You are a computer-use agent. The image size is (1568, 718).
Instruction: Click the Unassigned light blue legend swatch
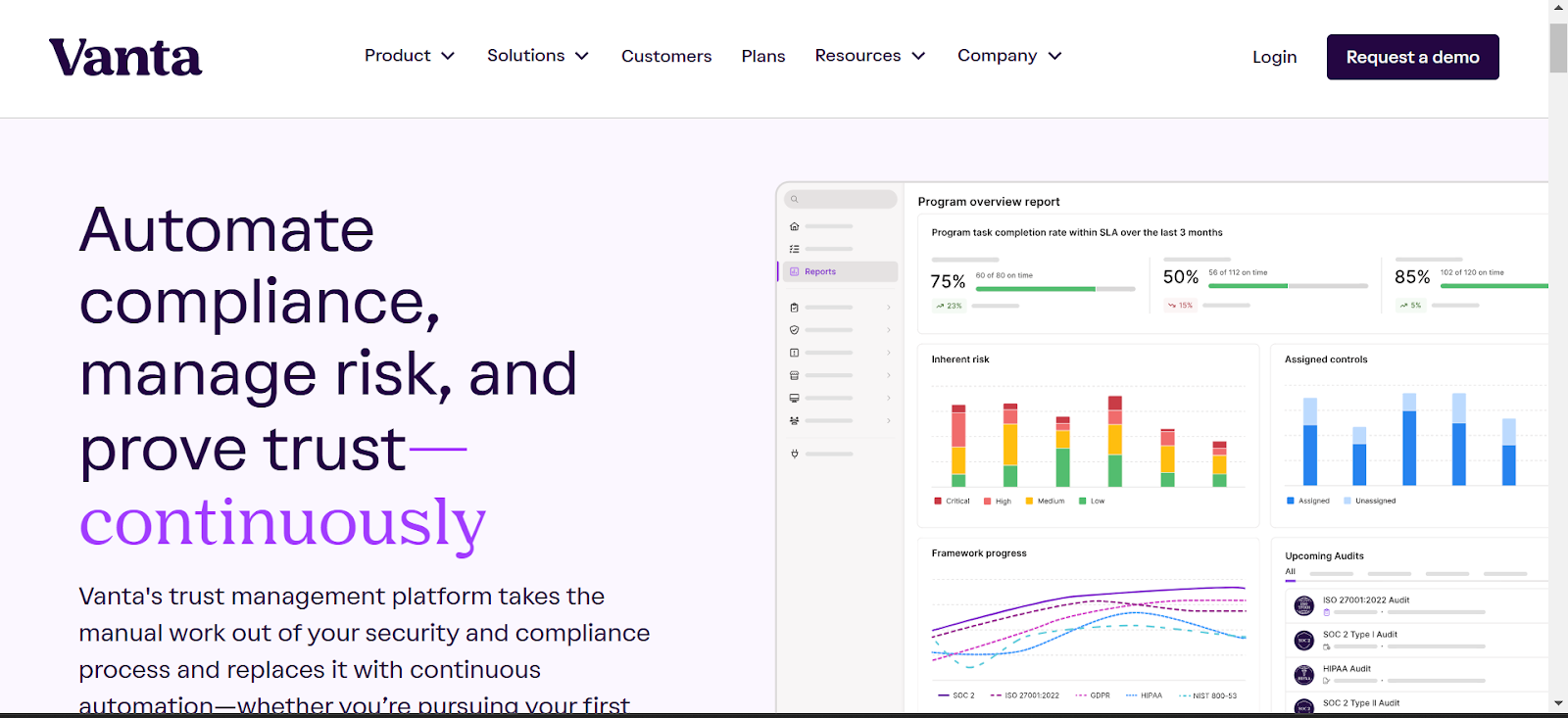1347,501
